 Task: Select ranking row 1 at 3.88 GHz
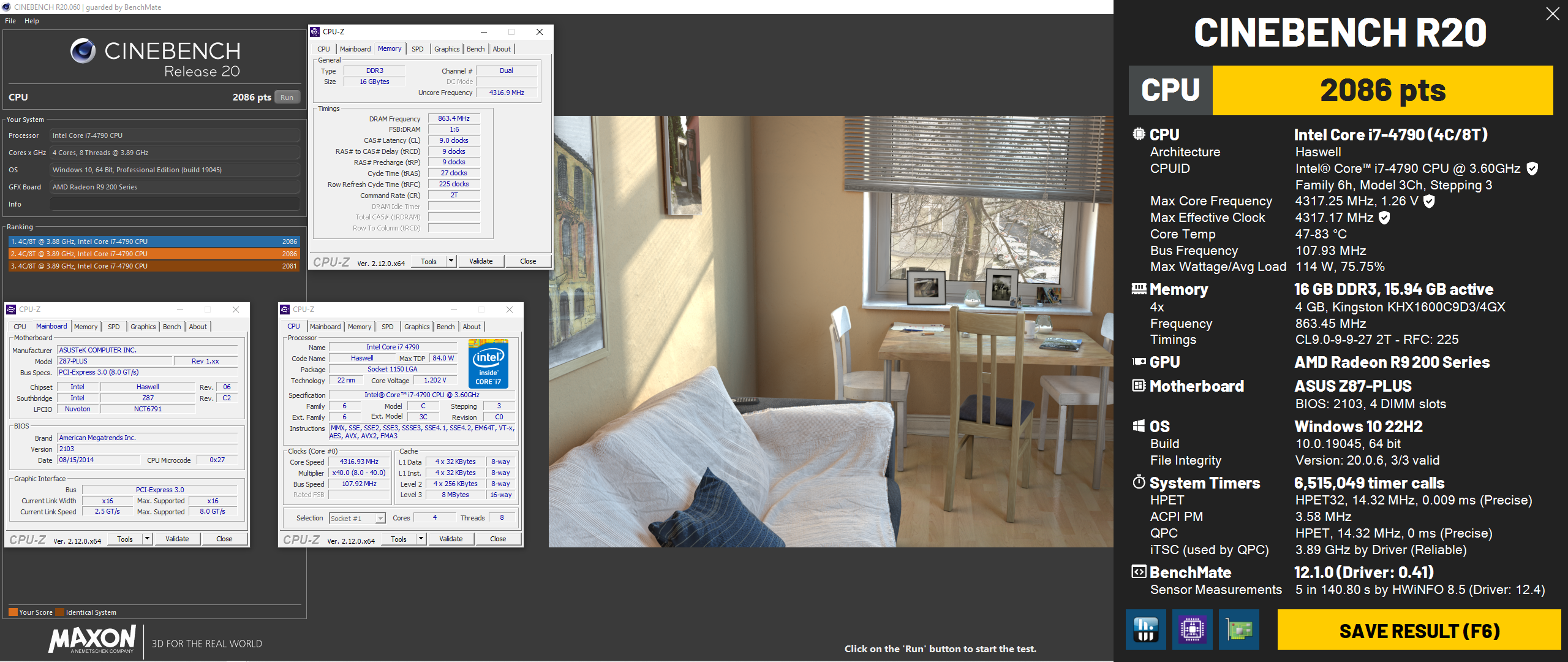point(154,242)
